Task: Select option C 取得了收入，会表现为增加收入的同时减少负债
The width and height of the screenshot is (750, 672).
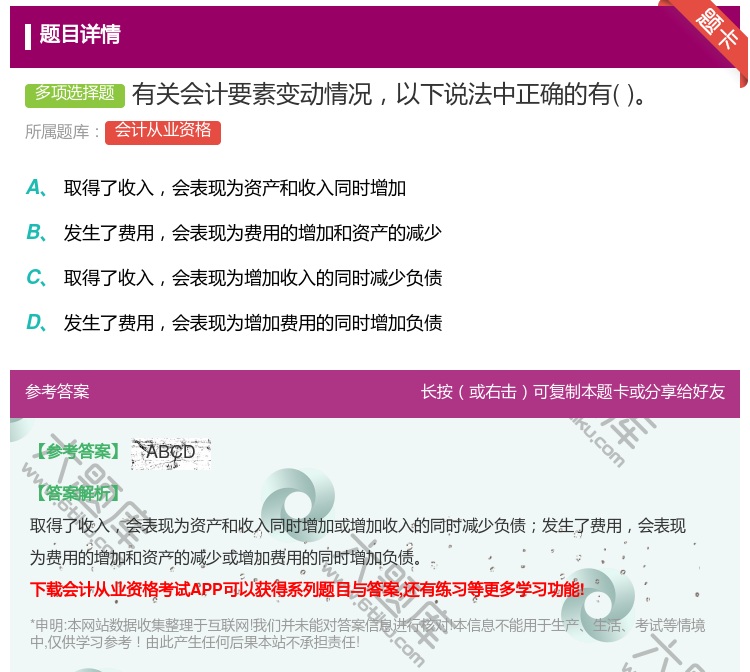Action: (234, 278)
